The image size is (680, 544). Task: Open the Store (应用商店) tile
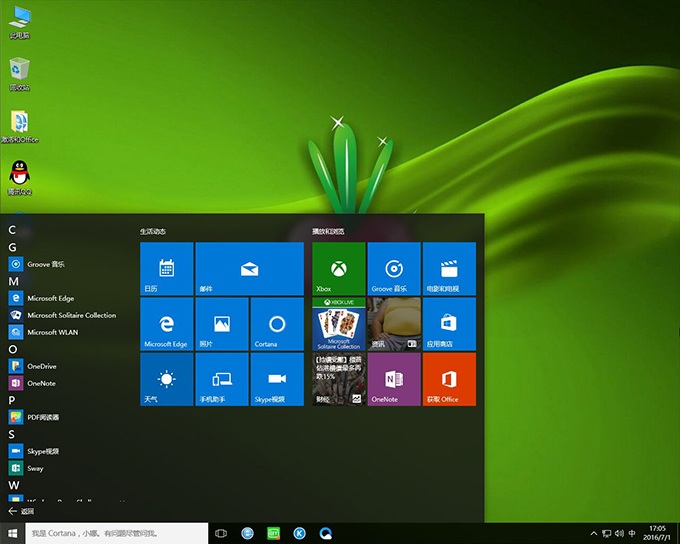pyautogui.click(x=449, y=323)
